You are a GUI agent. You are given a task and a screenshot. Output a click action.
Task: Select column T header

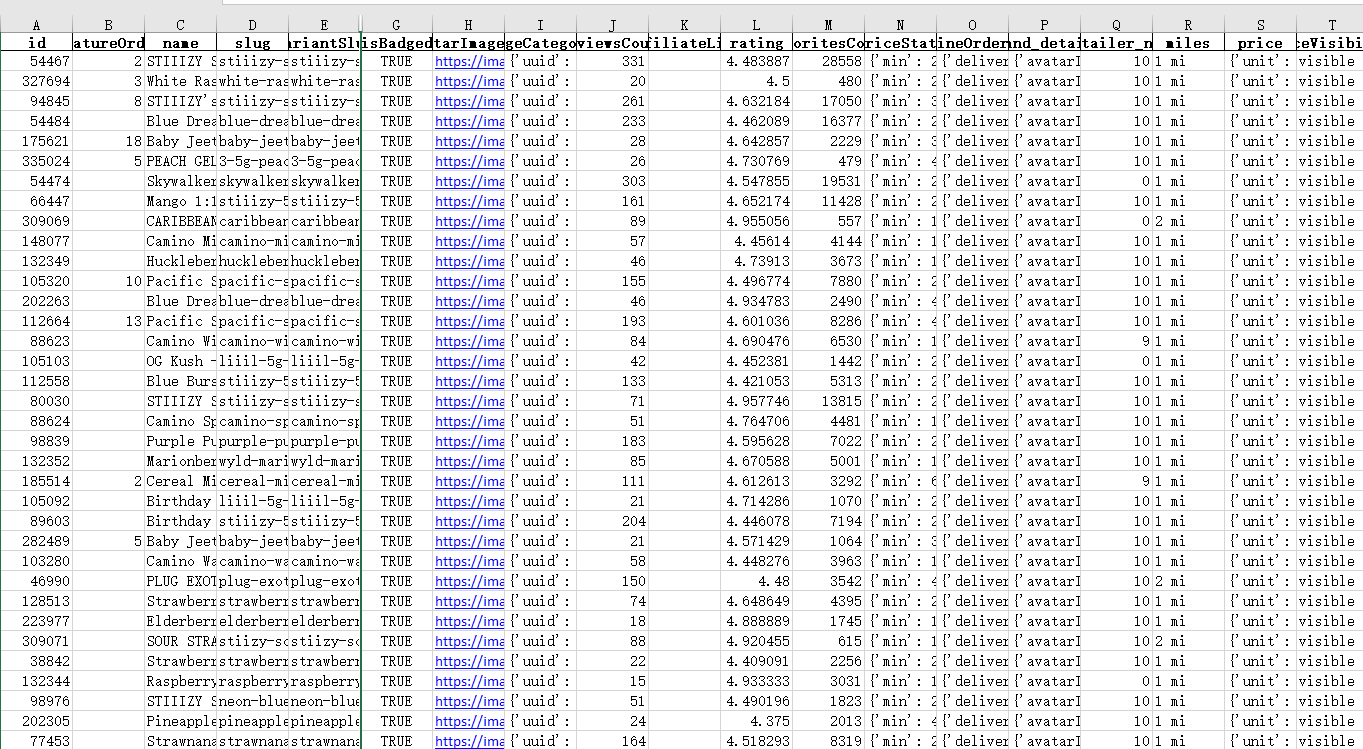(x=1331, y=25)
